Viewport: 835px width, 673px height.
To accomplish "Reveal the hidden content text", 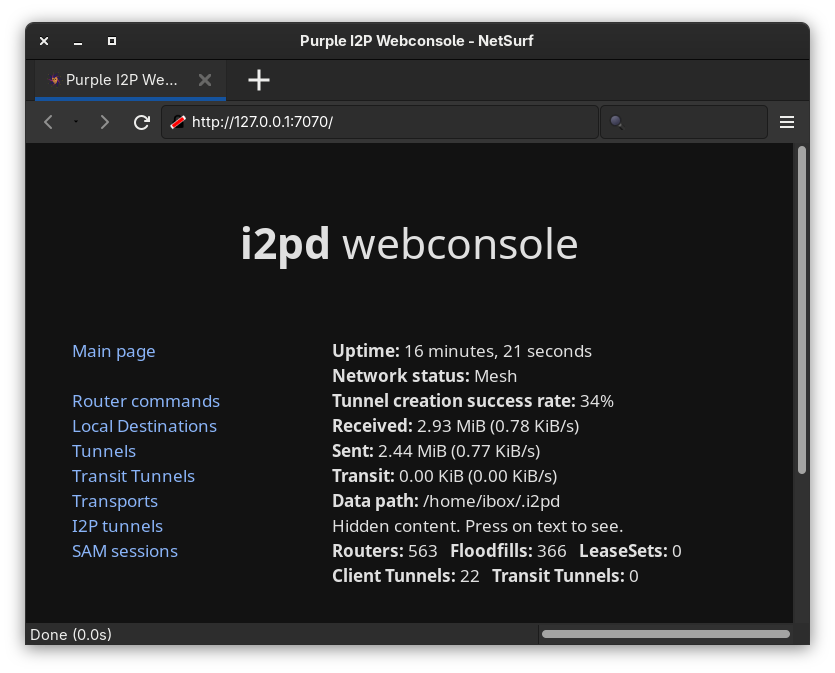I will 477,526.
